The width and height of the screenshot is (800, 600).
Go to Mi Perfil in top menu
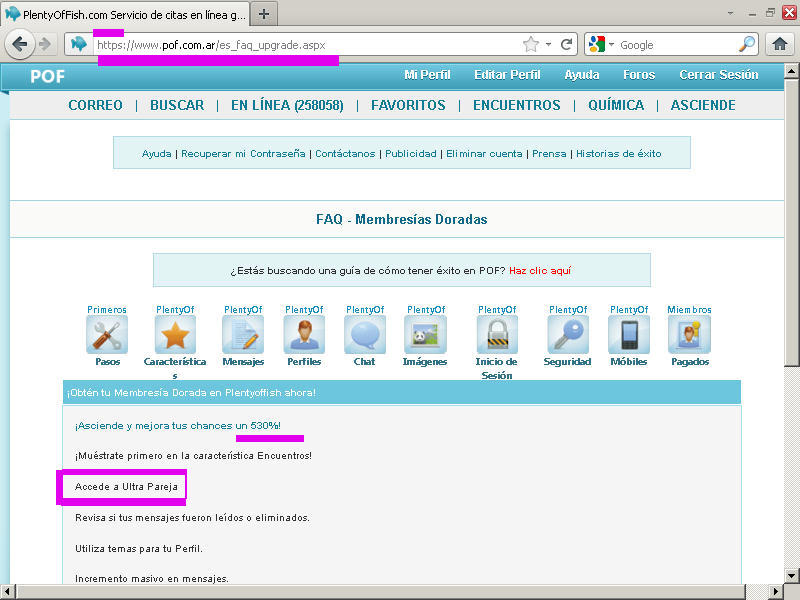pyautogui.click(x=427, y=75)
